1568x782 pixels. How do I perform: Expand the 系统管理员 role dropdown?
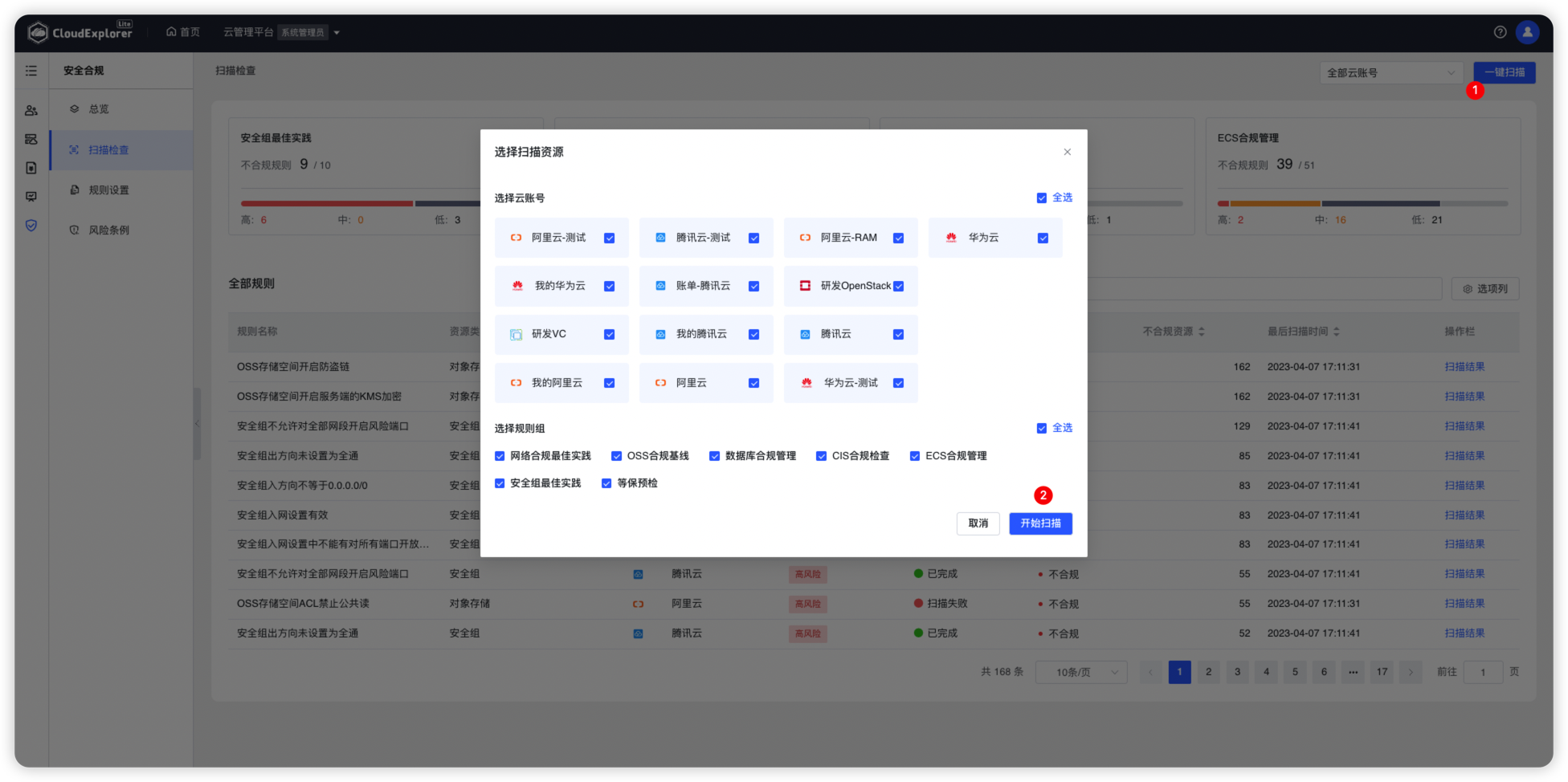(337, 32)
